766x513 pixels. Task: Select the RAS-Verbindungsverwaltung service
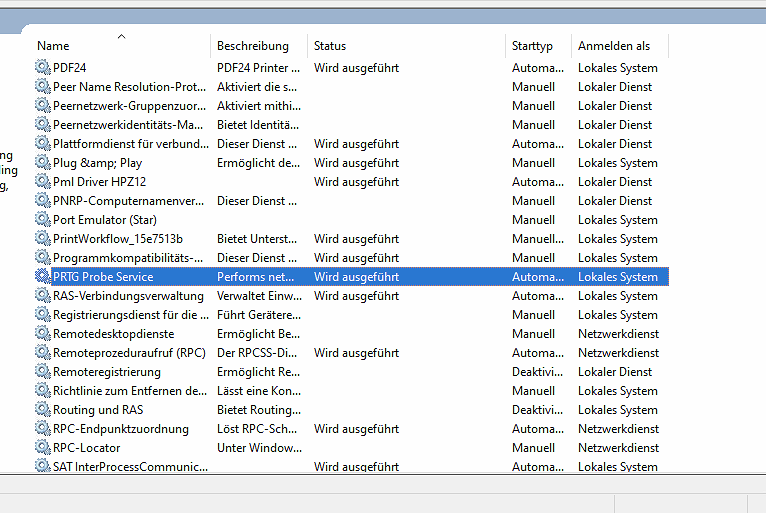pos(128,296)
